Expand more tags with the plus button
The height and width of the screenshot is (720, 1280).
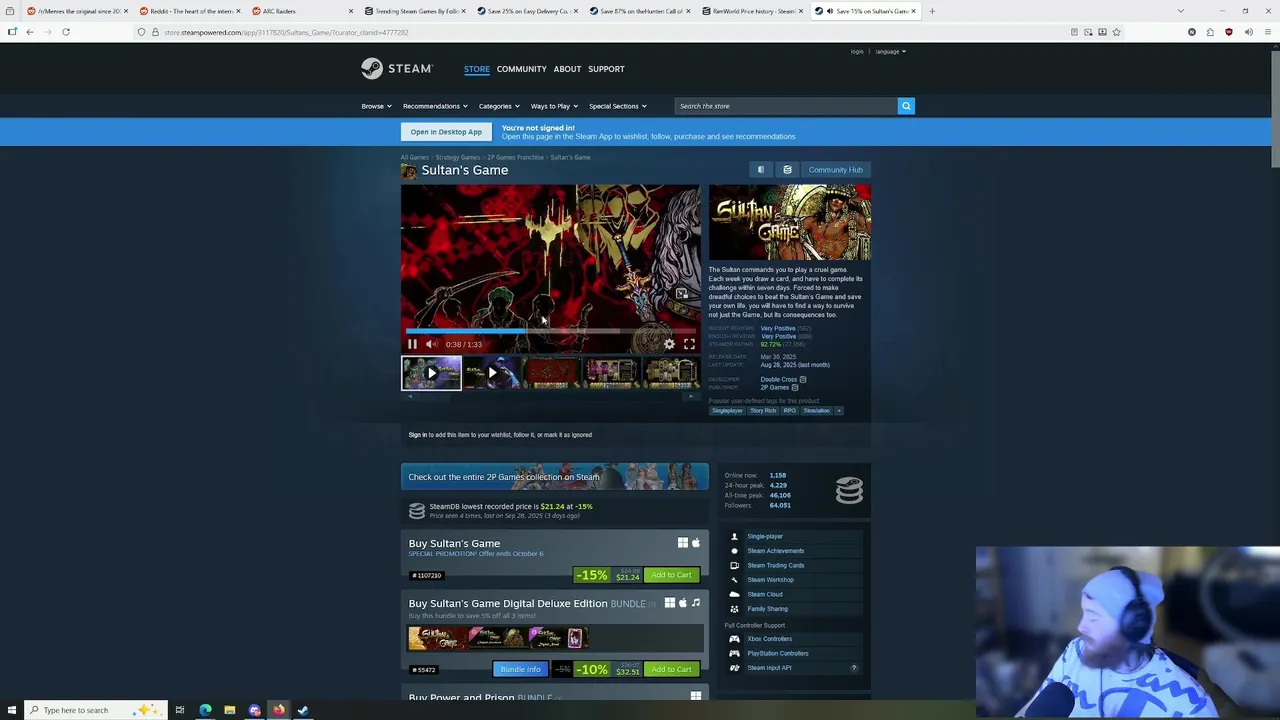839,411
